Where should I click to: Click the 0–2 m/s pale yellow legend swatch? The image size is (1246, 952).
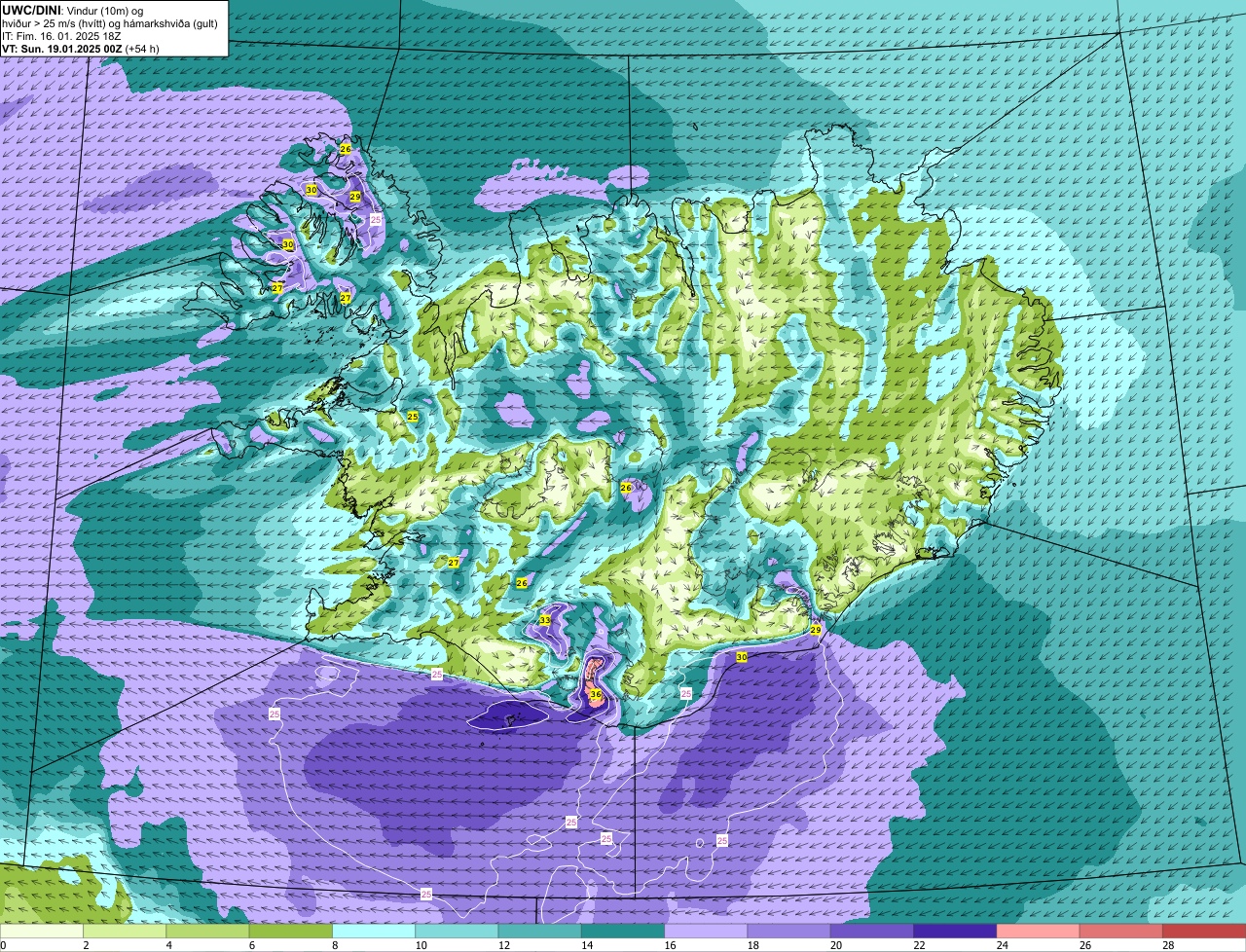point(42,931)
